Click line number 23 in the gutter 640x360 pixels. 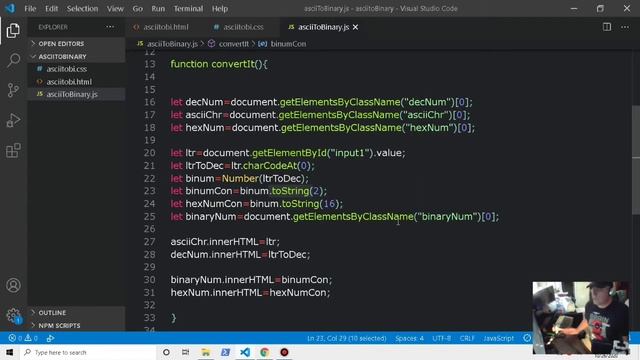149,191
